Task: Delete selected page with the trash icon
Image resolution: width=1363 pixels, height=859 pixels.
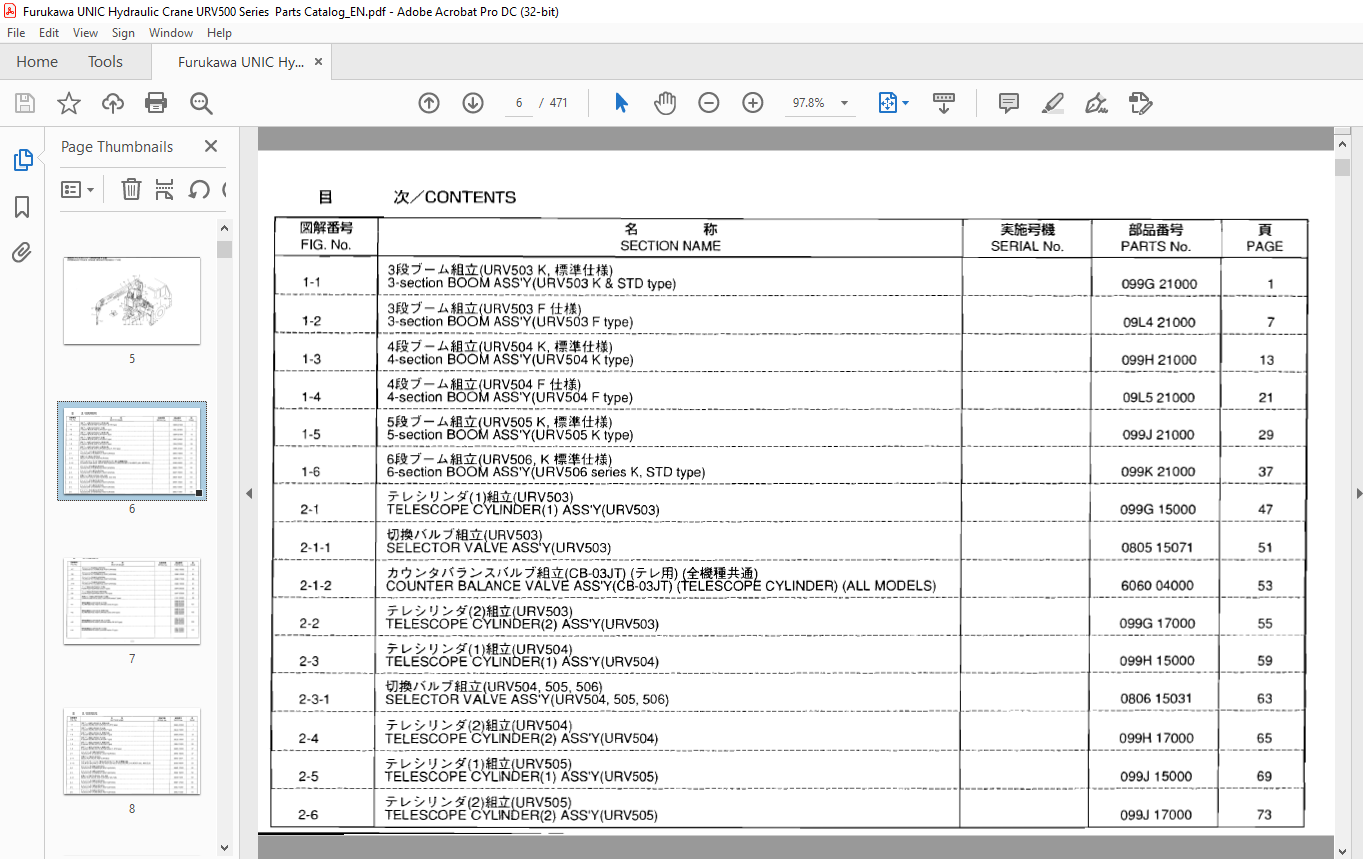Action: coord(131,189)
